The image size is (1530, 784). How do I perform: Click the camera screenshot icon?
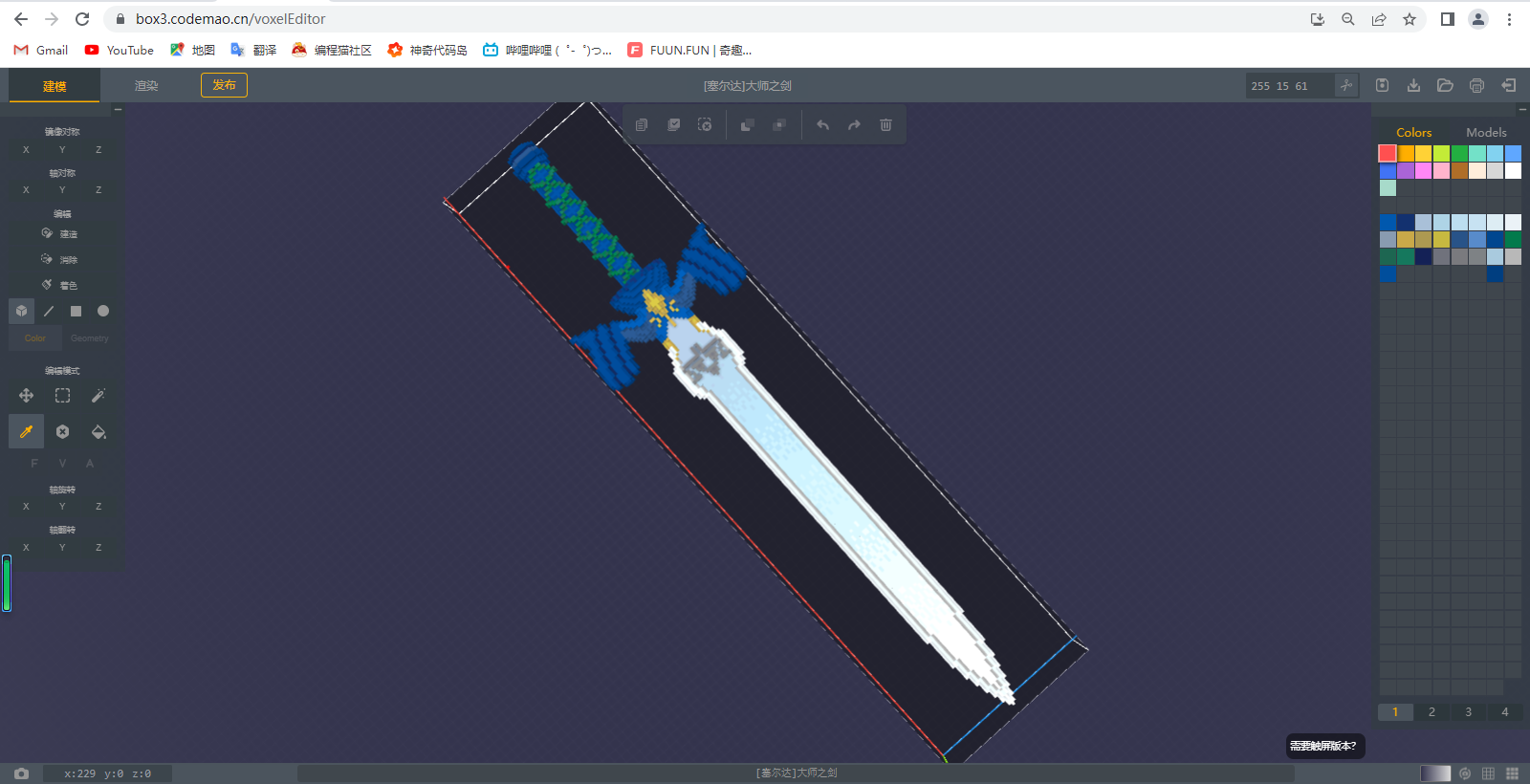click(x=21, y=773)
